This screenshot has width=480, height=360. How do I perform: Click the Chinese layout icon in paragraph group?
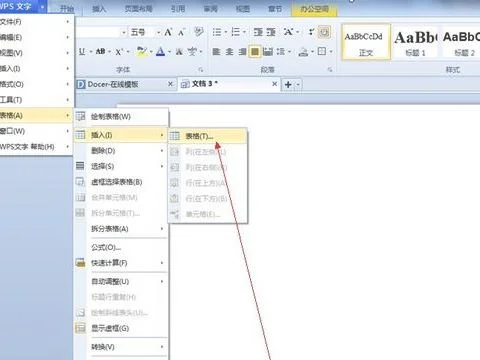point(288,32)
